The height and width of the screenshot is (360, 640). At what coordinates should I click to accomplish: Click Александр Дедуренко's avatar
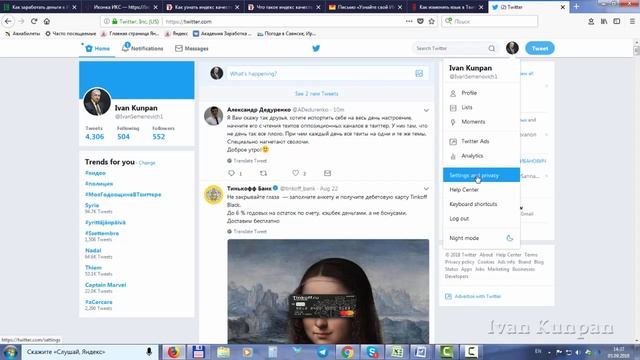213,116
